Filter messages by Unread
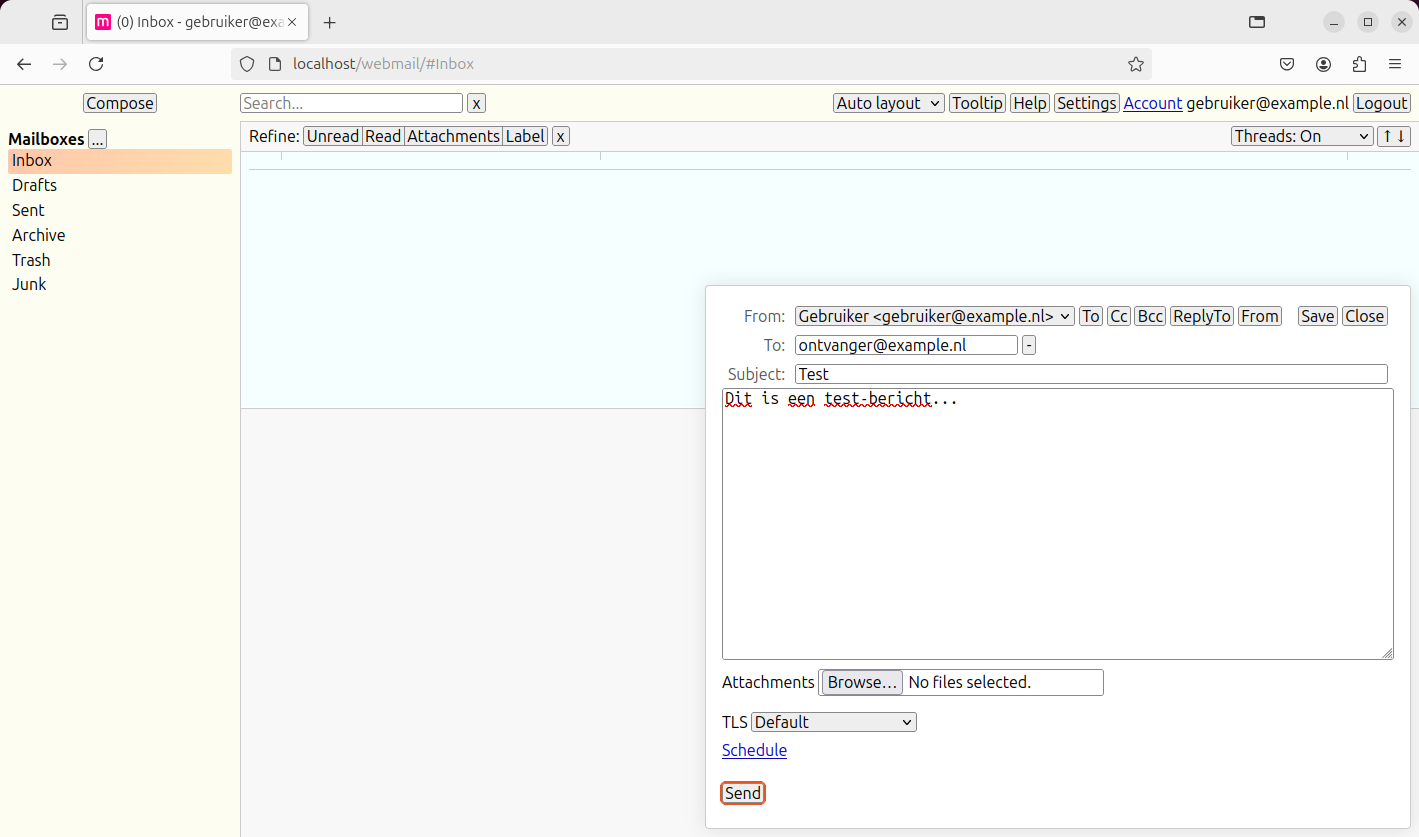This screenshot has height=837, width=1419. pyautogui.click(x=332, y=136)
